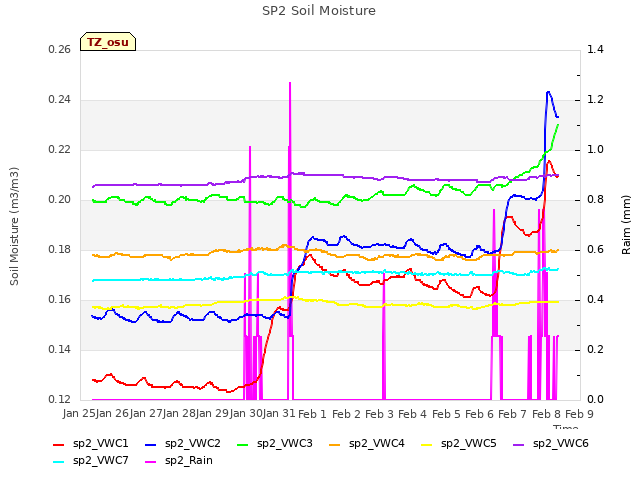
Task: Click the Raim (mm) right axis label
Action: click(626, 225)
